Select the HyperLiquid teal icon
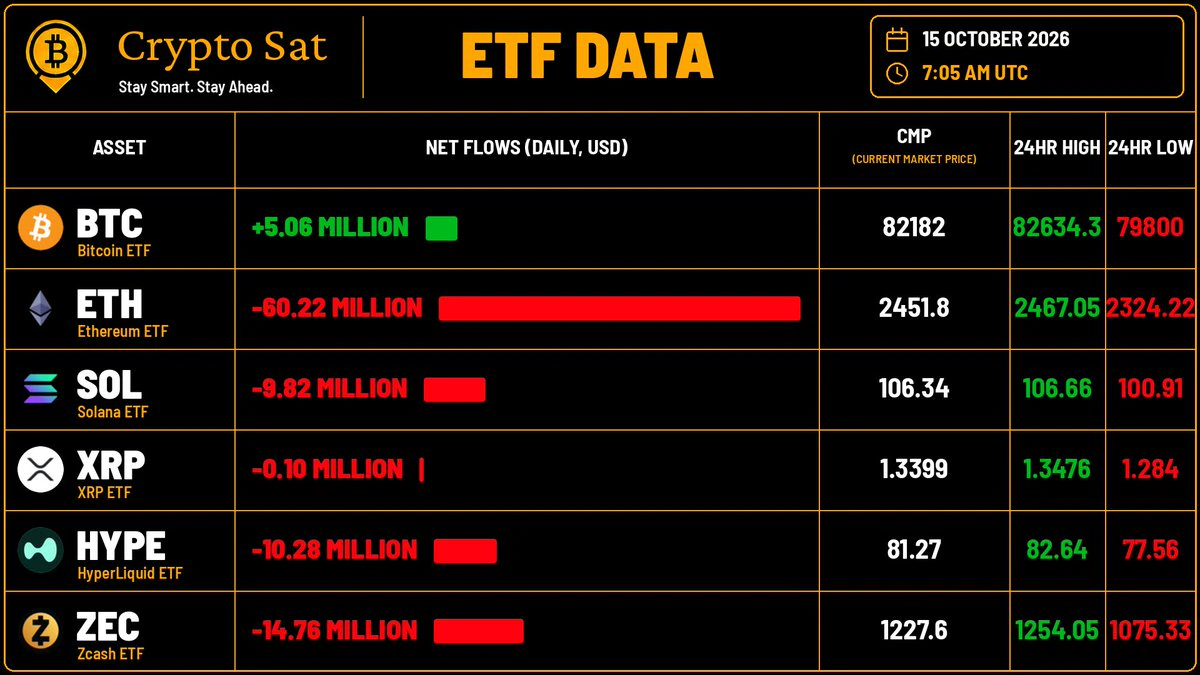 [x=41, y=550]
